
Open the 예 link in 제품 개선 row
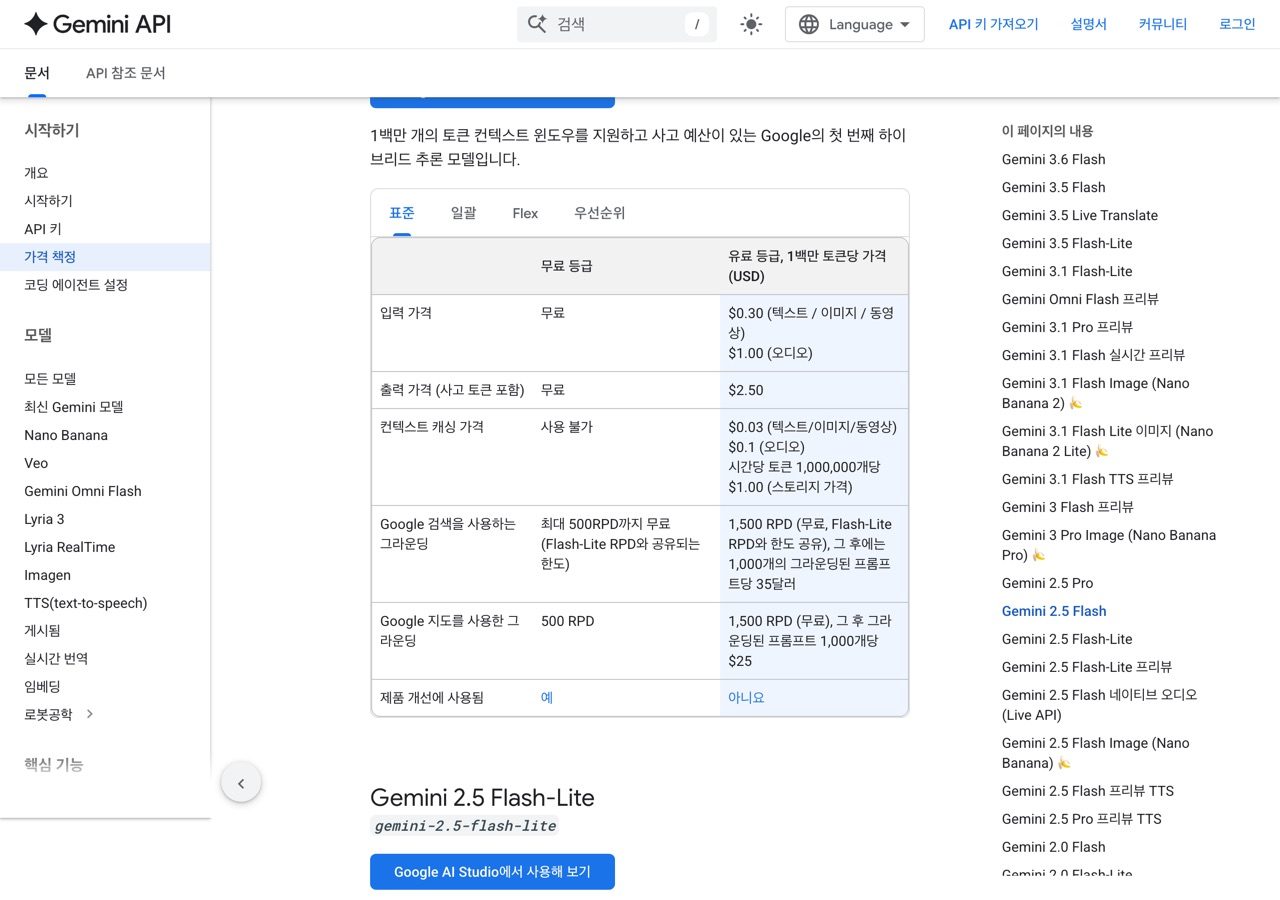tap(547, 698)
